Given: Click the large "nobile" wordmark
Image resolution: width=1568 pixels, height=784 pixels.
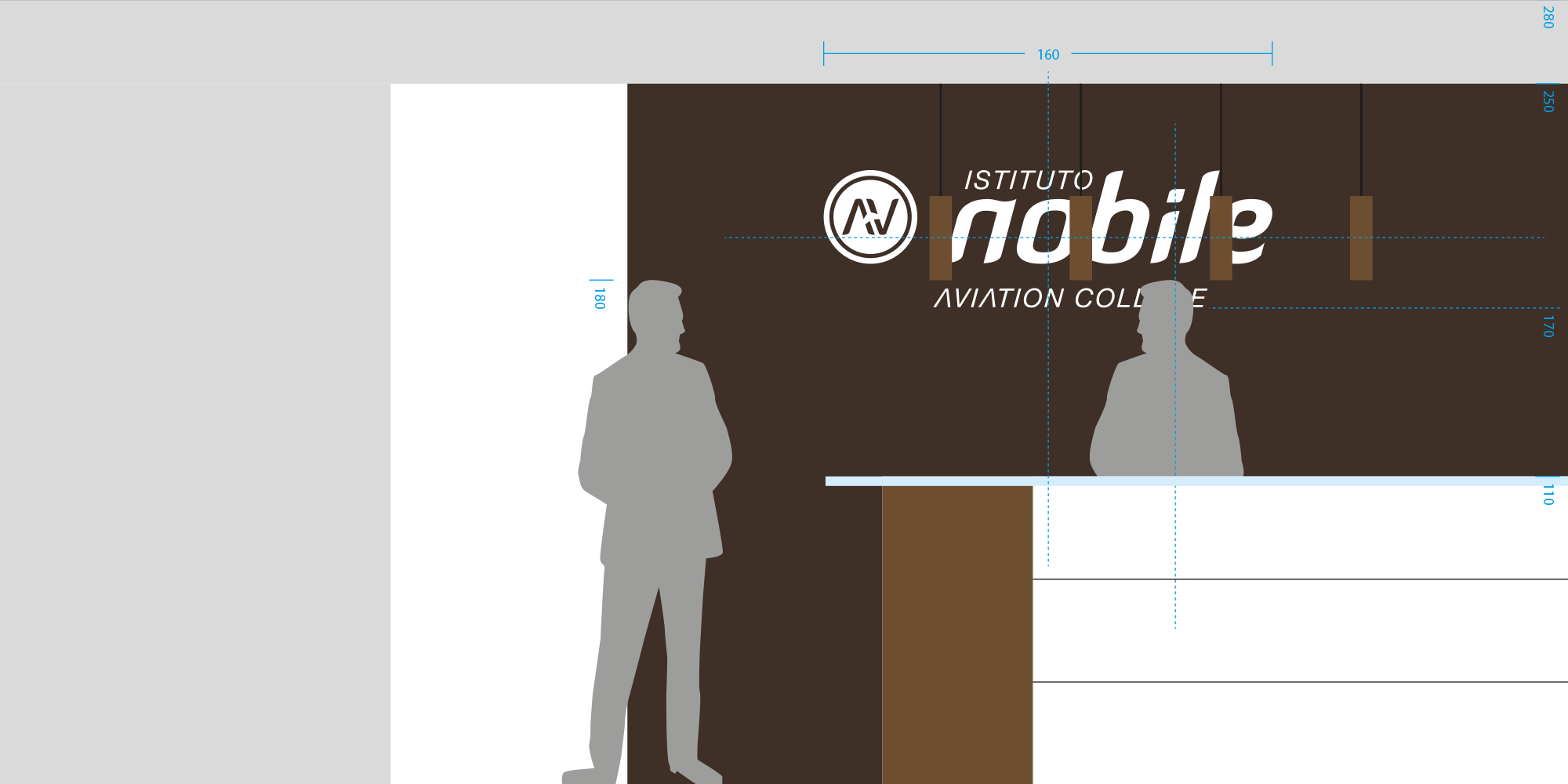Looking at the screenshot, I should pyautogui.click(x=1112, y=218).
